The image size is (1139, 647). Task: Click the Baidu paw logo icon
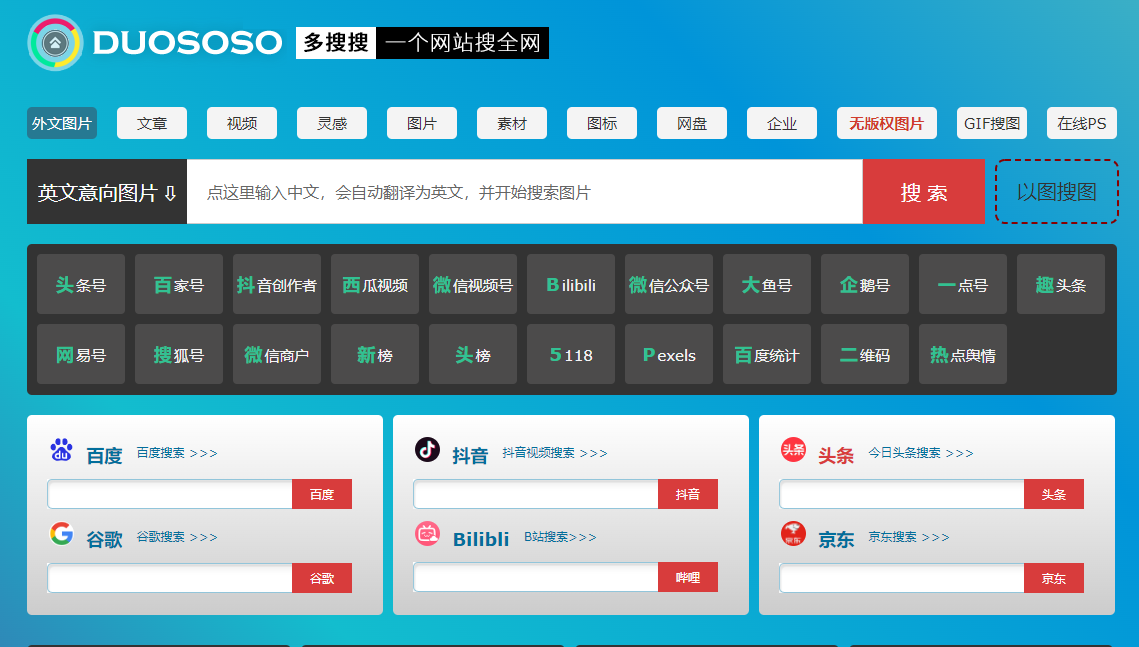61,451
